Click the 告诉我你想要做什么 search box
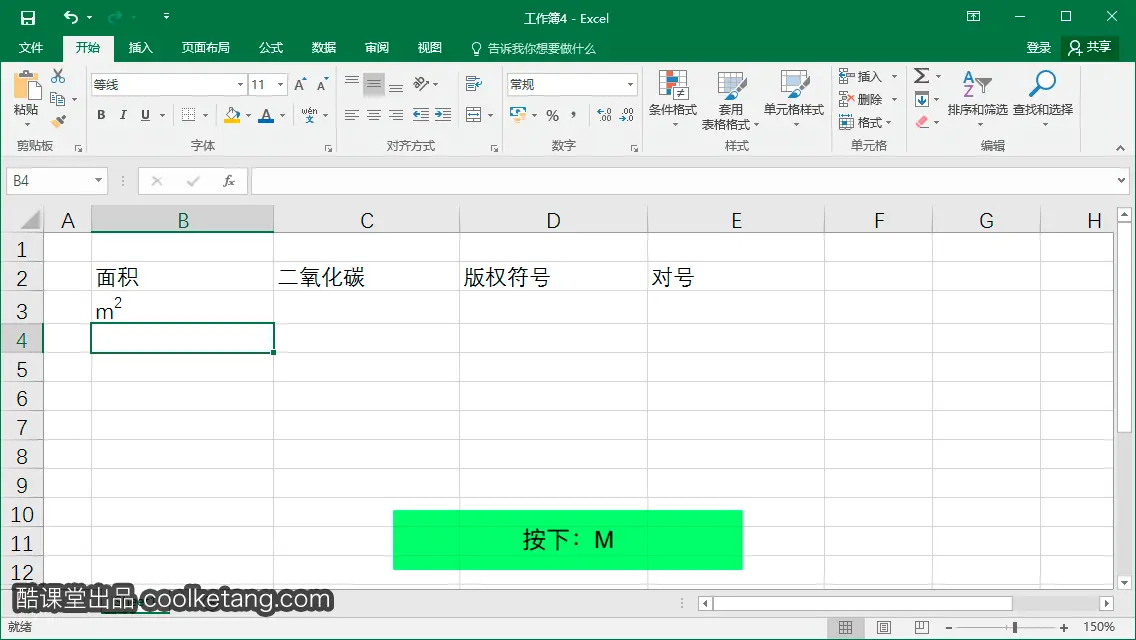This screenshot has height=640, width=1136. (533, 49)
